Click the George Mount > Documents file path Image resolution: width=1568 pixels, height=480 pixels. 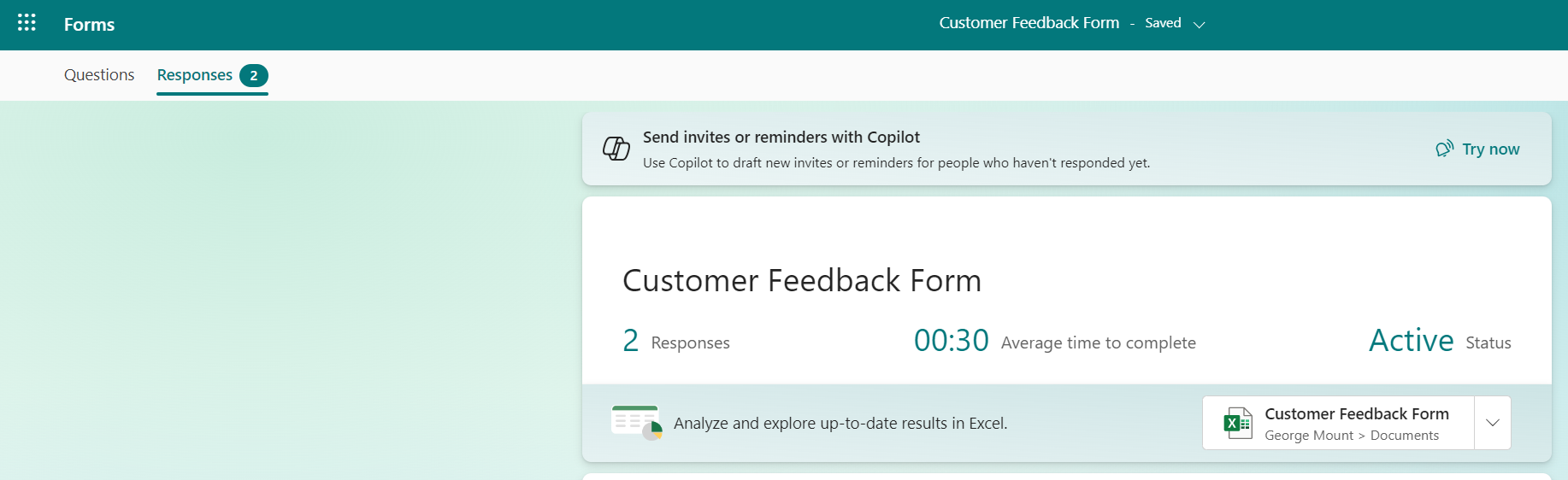(1351, 436)
